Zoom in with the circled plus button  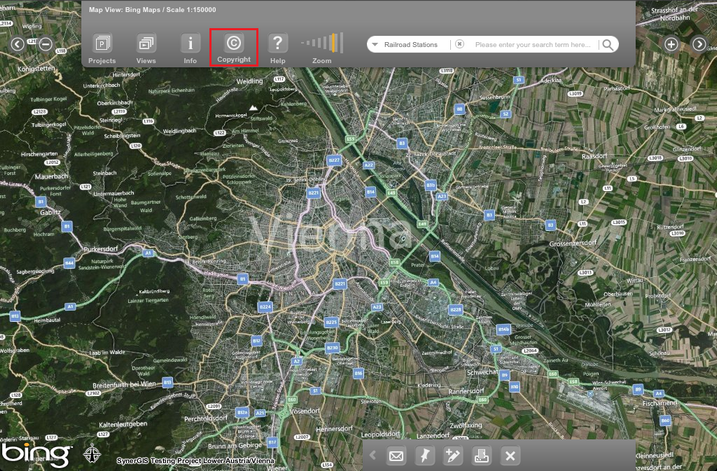tap(671, 44)
